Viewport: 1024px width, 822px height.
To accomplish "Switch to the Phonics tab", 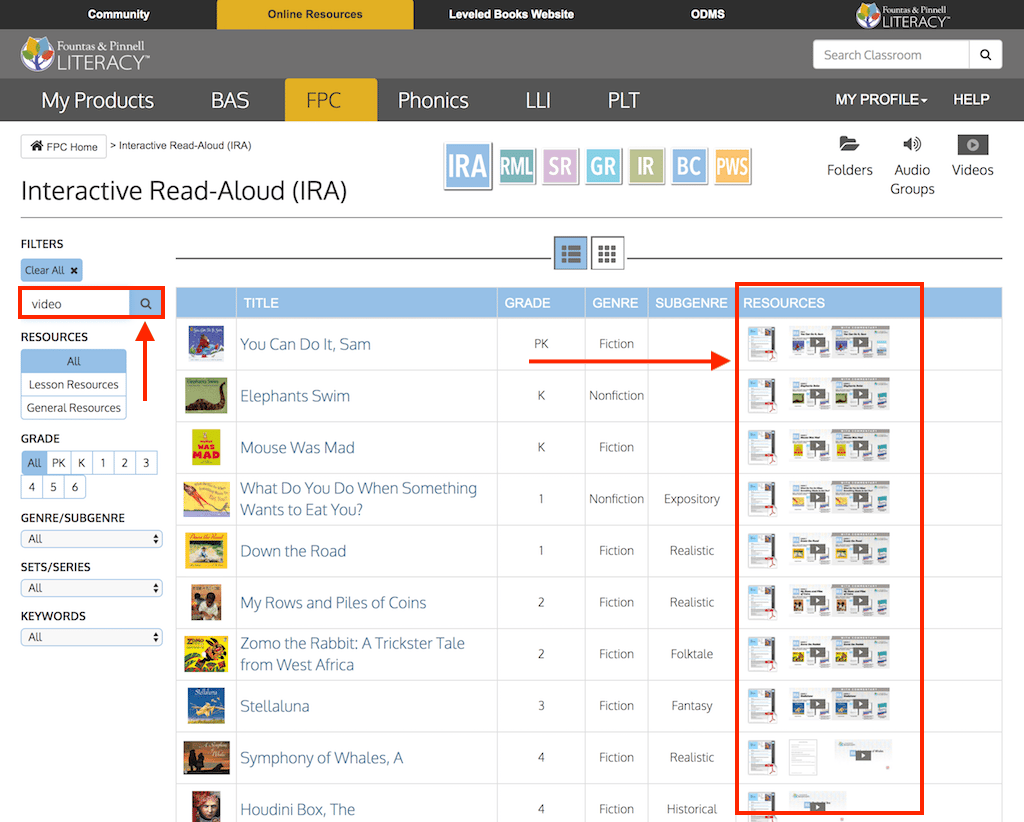I will point(432,100).
